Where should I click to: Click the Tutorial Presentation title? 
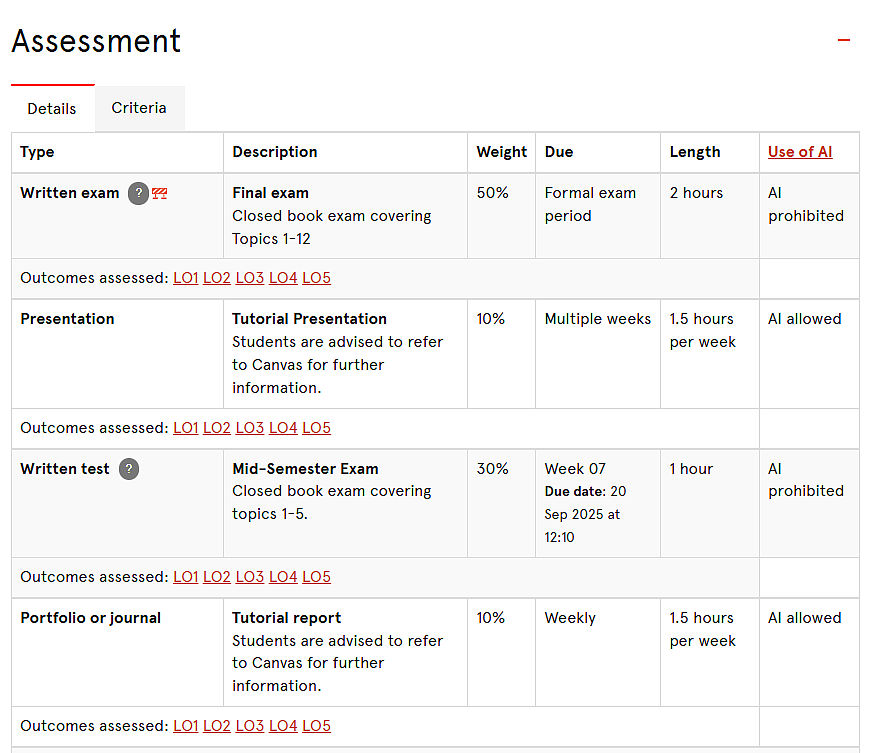(x=309, y=319)
